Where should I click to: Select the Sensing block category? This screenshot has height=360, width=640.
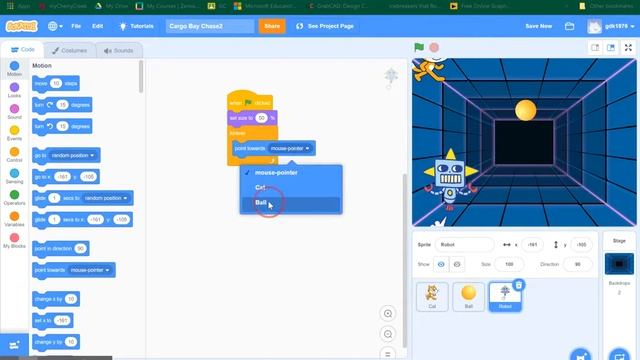click(x=14, y=176)
